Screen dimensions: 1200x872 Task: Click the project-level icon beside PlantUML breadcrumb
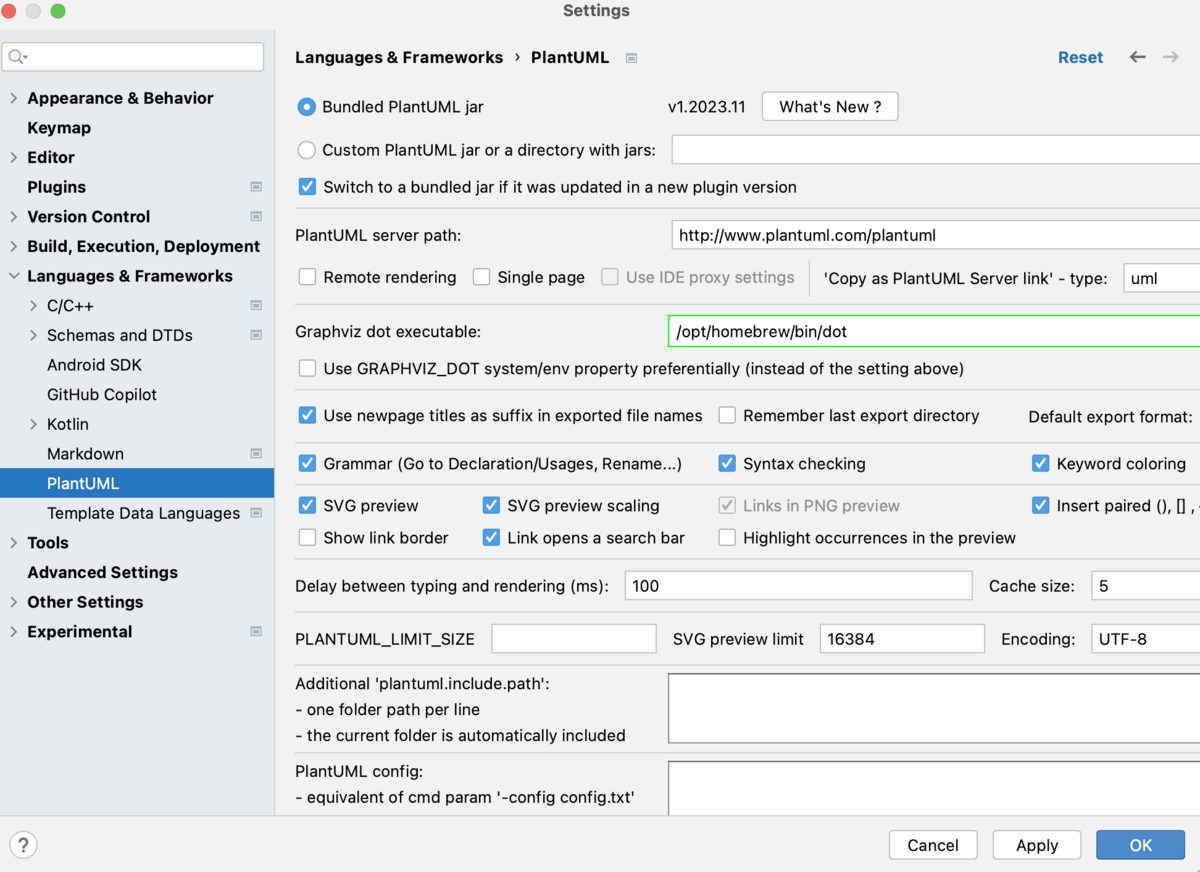631,58
